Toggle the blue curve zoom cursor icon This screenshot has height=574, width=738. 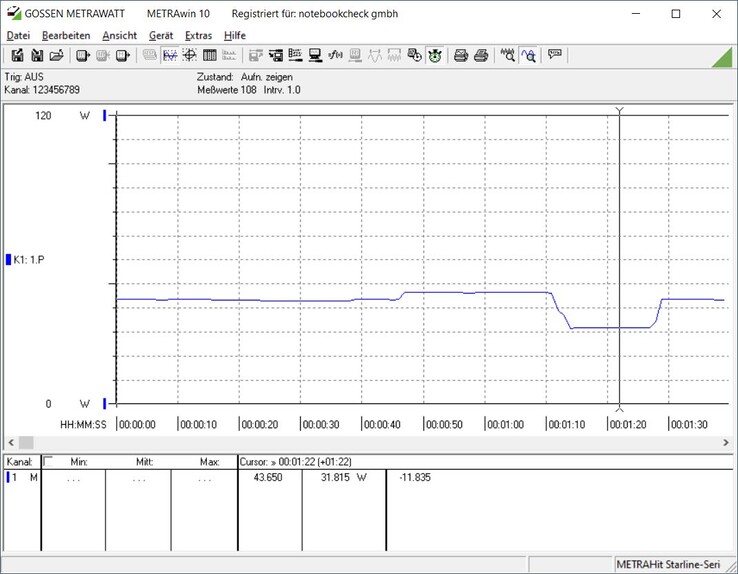[528, 56]
